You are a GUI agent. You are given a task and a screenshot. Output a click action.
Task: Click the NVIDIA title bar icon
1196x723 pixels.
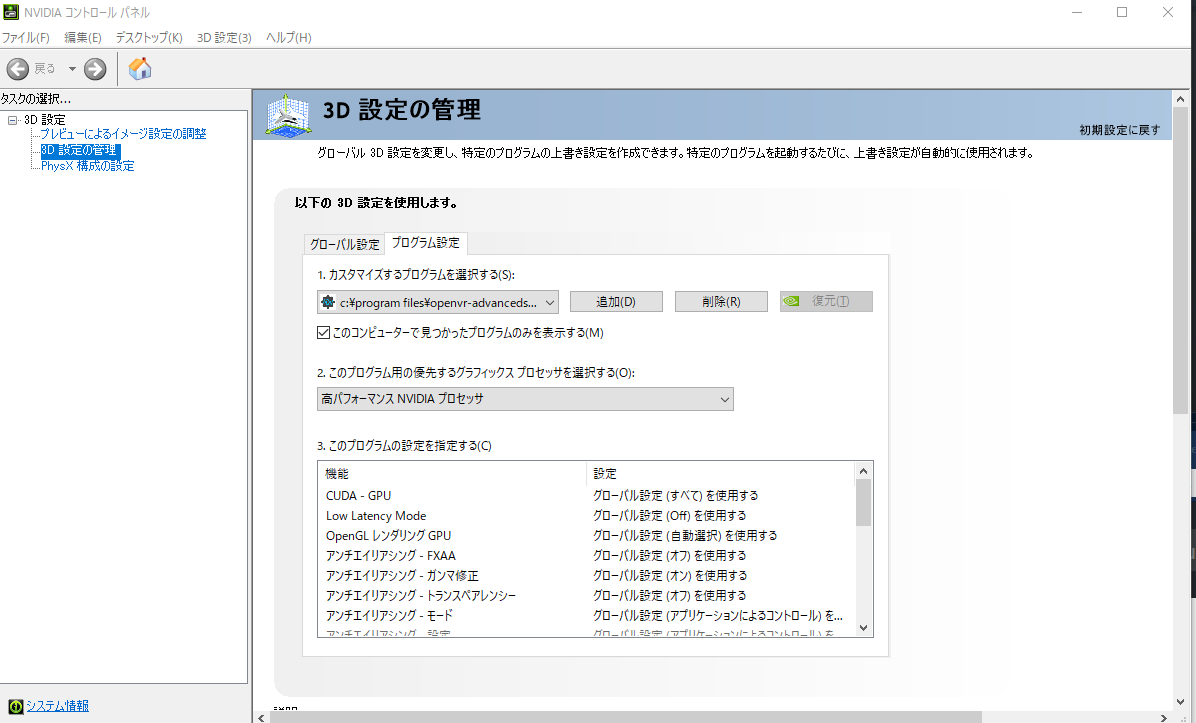pos(11,12)
